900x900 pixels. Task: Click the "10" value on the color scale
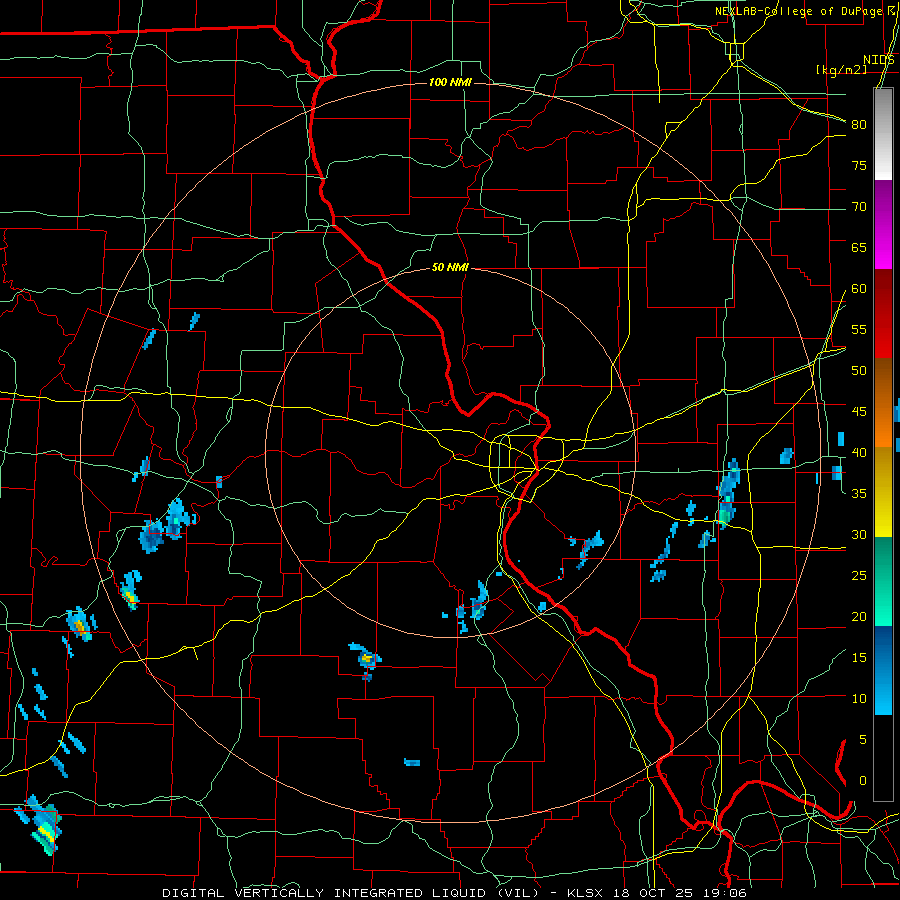859,699
